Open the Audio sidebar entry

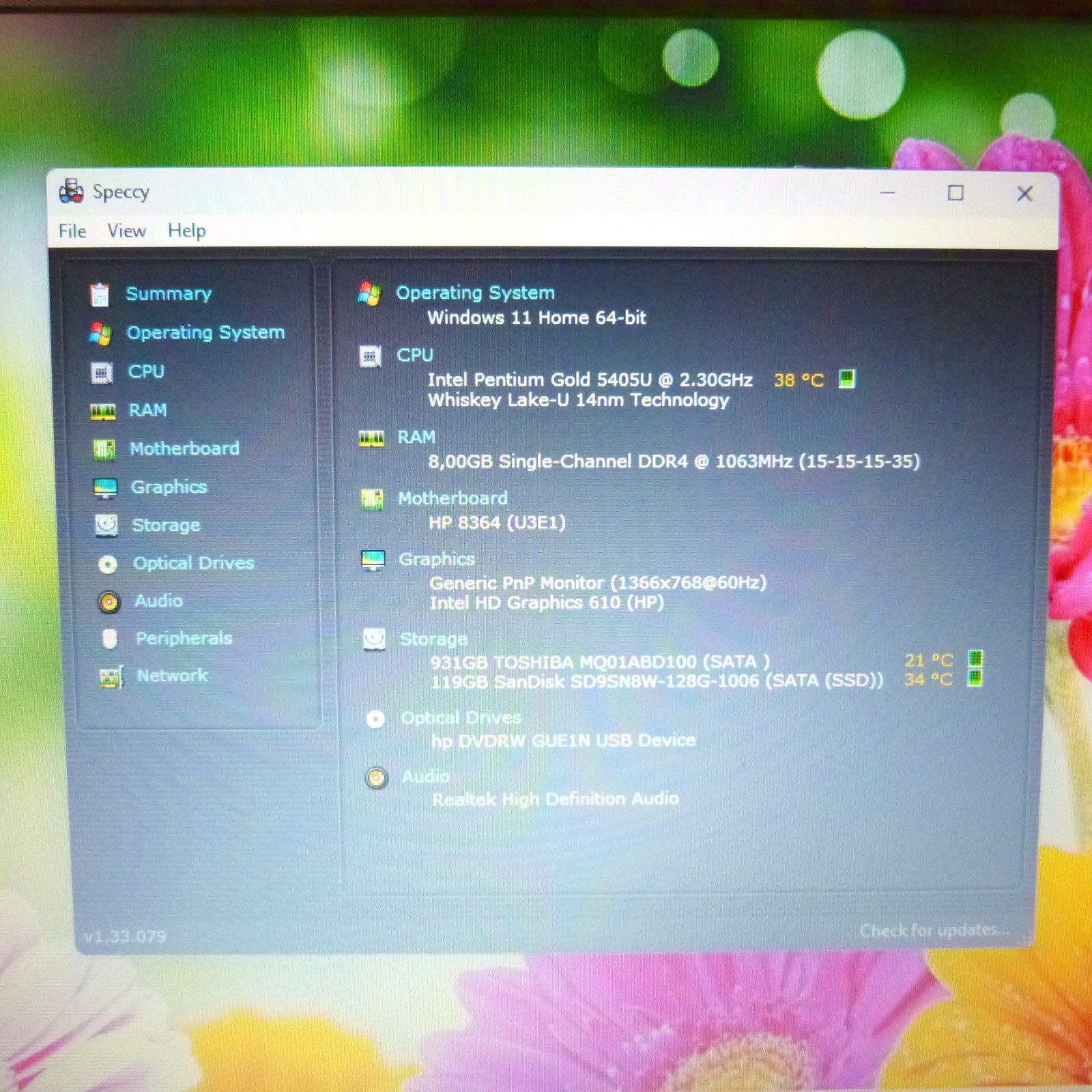point(159,601)
